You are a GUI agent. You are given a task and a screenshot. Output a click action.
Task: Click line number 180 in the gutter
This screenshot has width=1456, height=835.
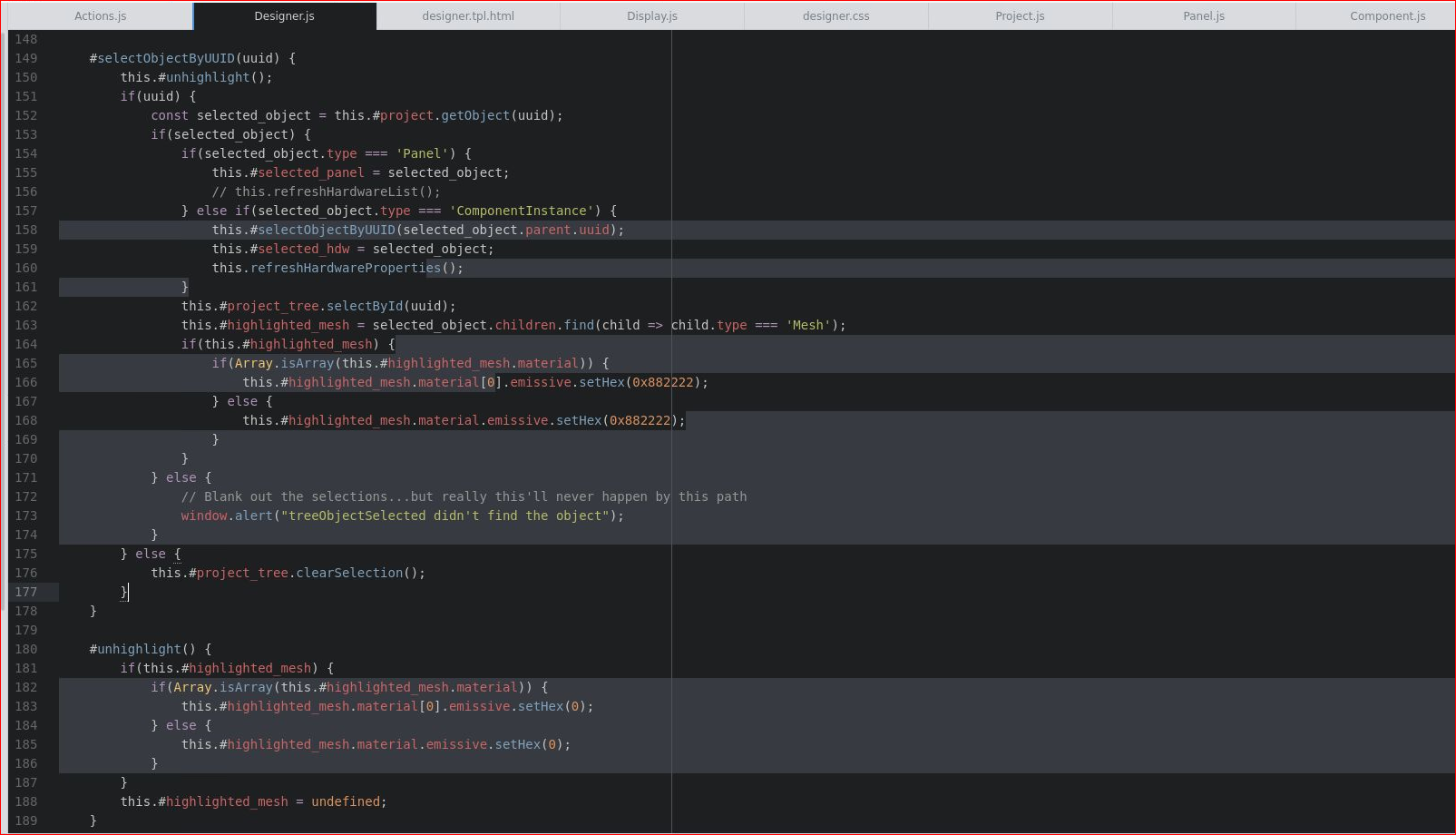coord(26,649)
